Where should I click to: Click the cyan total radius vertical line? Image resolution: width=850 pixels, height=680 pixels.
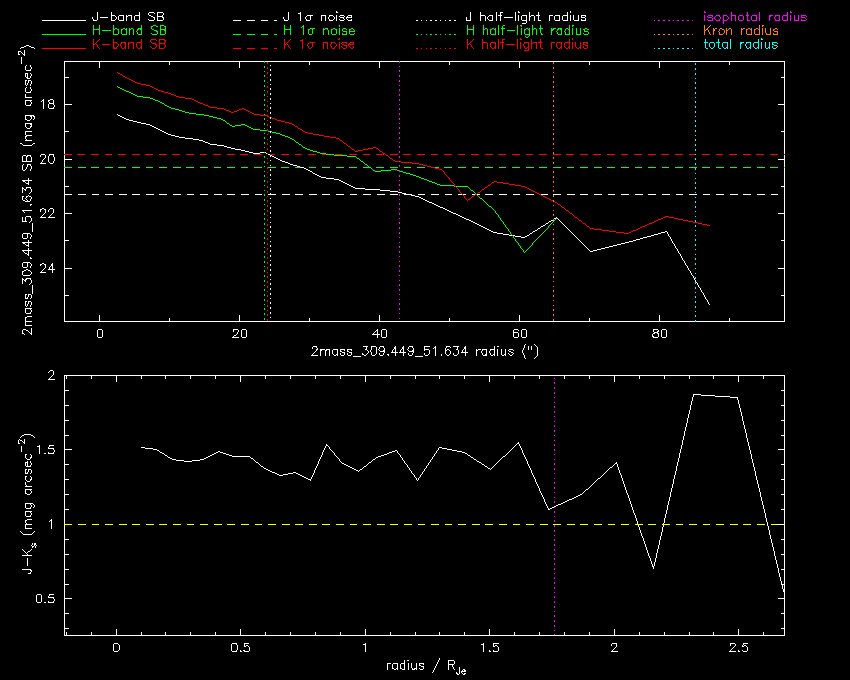click(x=696, y=191)
